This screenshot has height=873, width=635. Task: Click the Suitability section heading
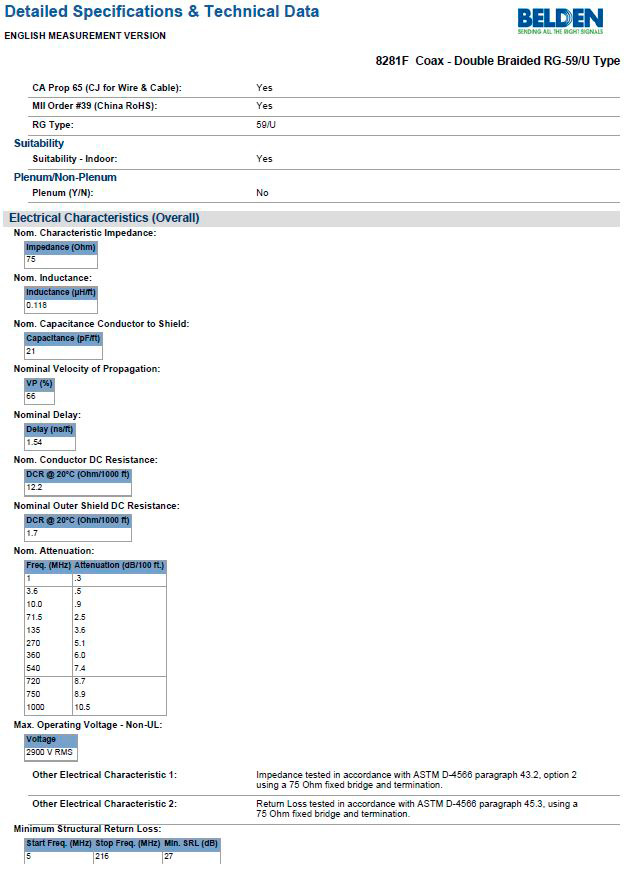39,143
